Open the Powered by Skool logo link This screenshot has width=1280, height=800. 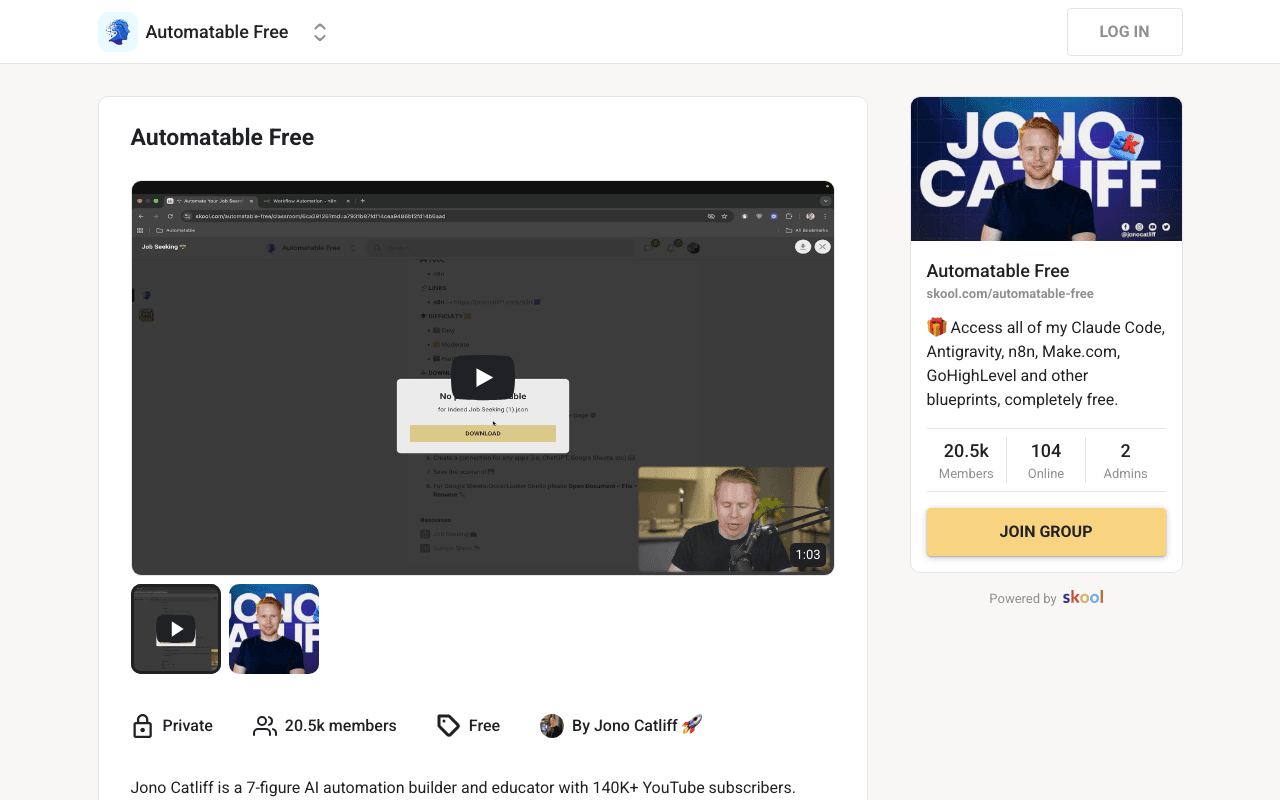(x=1083, y=597)
